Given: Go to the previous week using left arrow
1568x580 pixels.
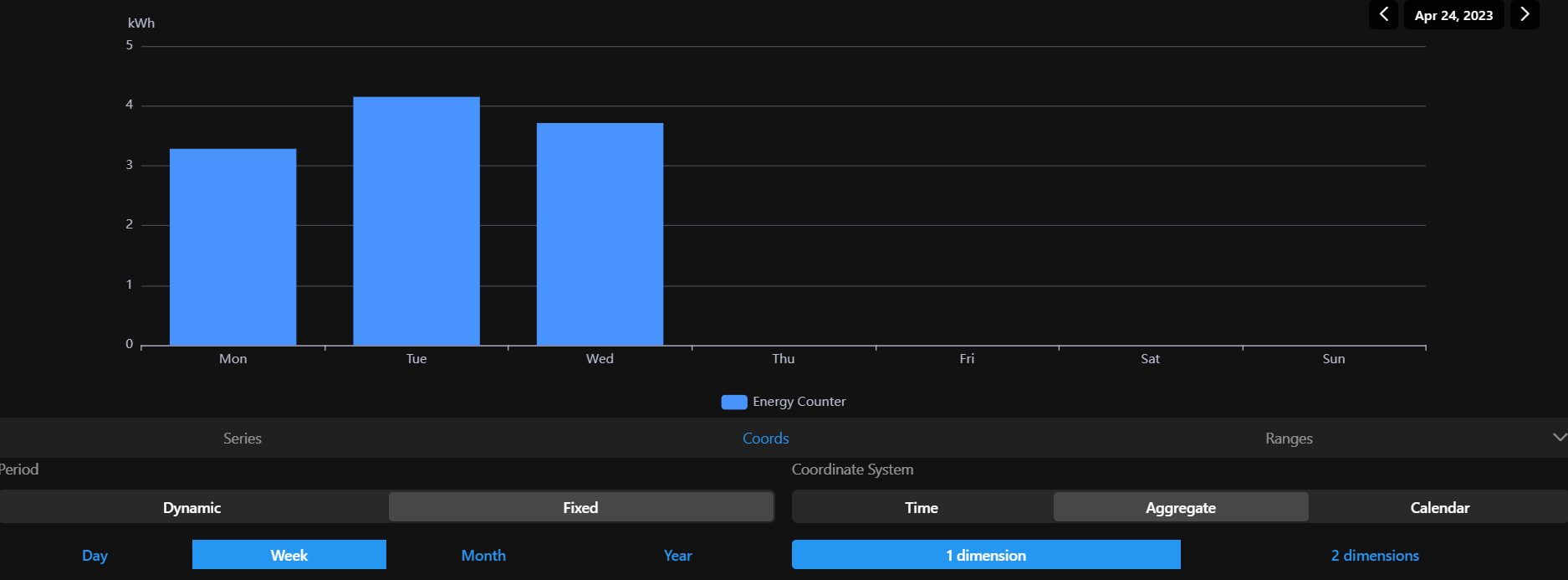Looking at the screenshot, I should (x=1383, y=15).
